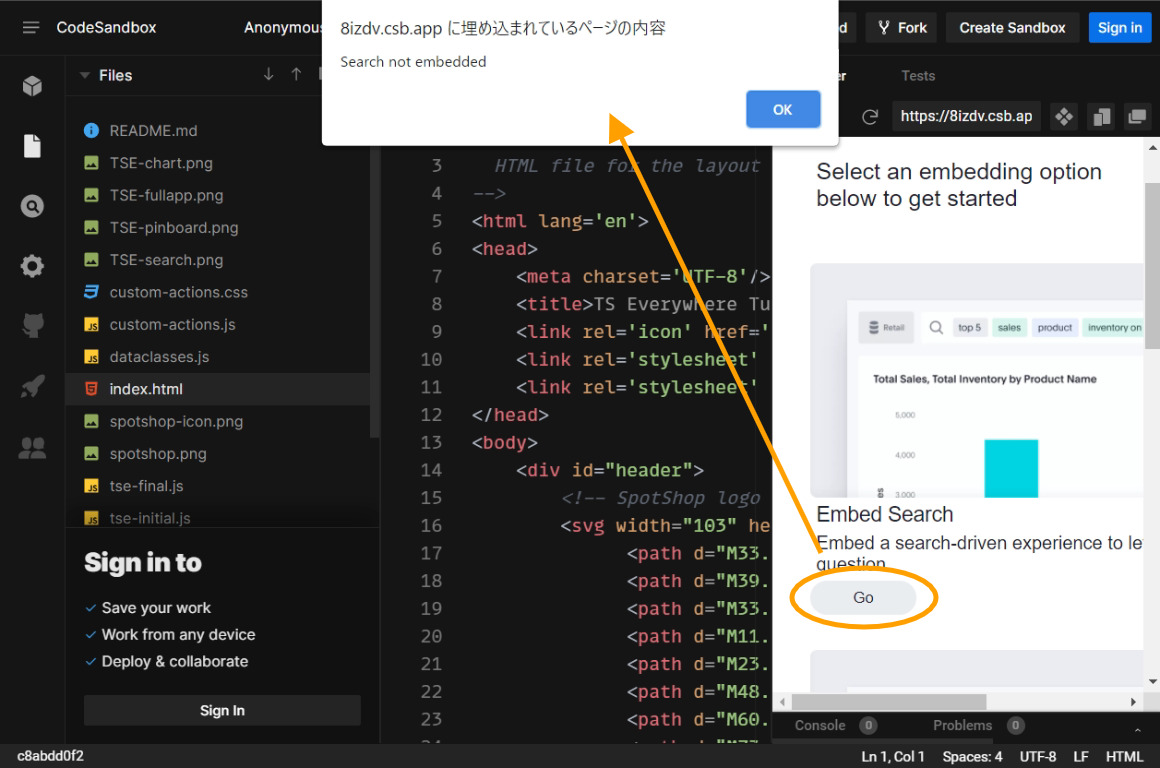Collapse the Files section chevron
Viewport: 1160px width, 768px height.
85,75
